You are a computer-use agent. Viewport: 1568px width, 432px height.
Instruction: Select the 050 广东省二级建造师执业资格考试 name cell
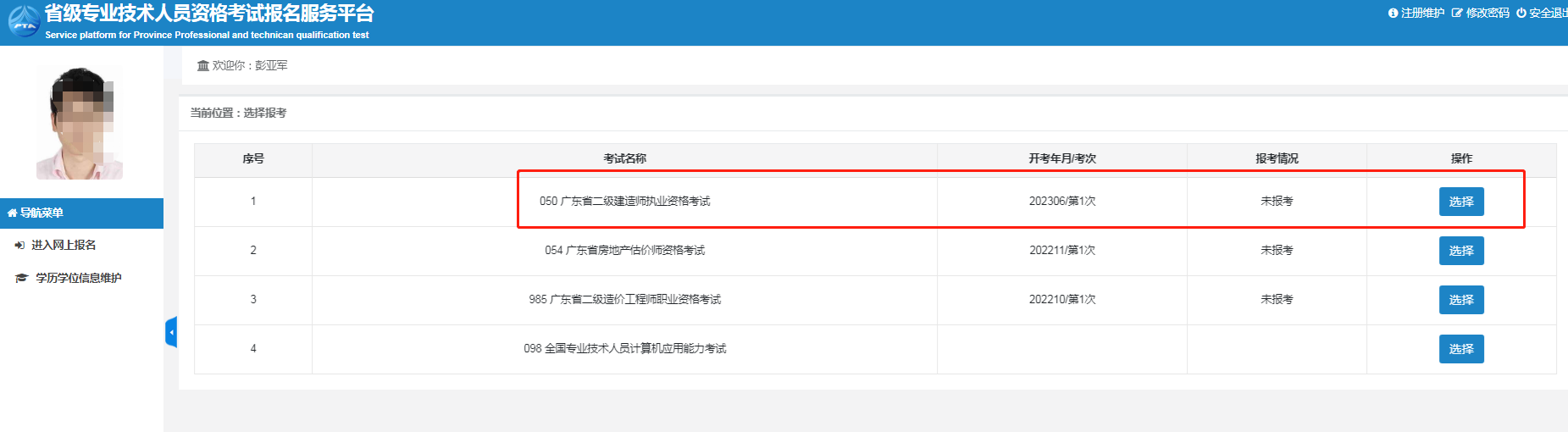(624, 202)
